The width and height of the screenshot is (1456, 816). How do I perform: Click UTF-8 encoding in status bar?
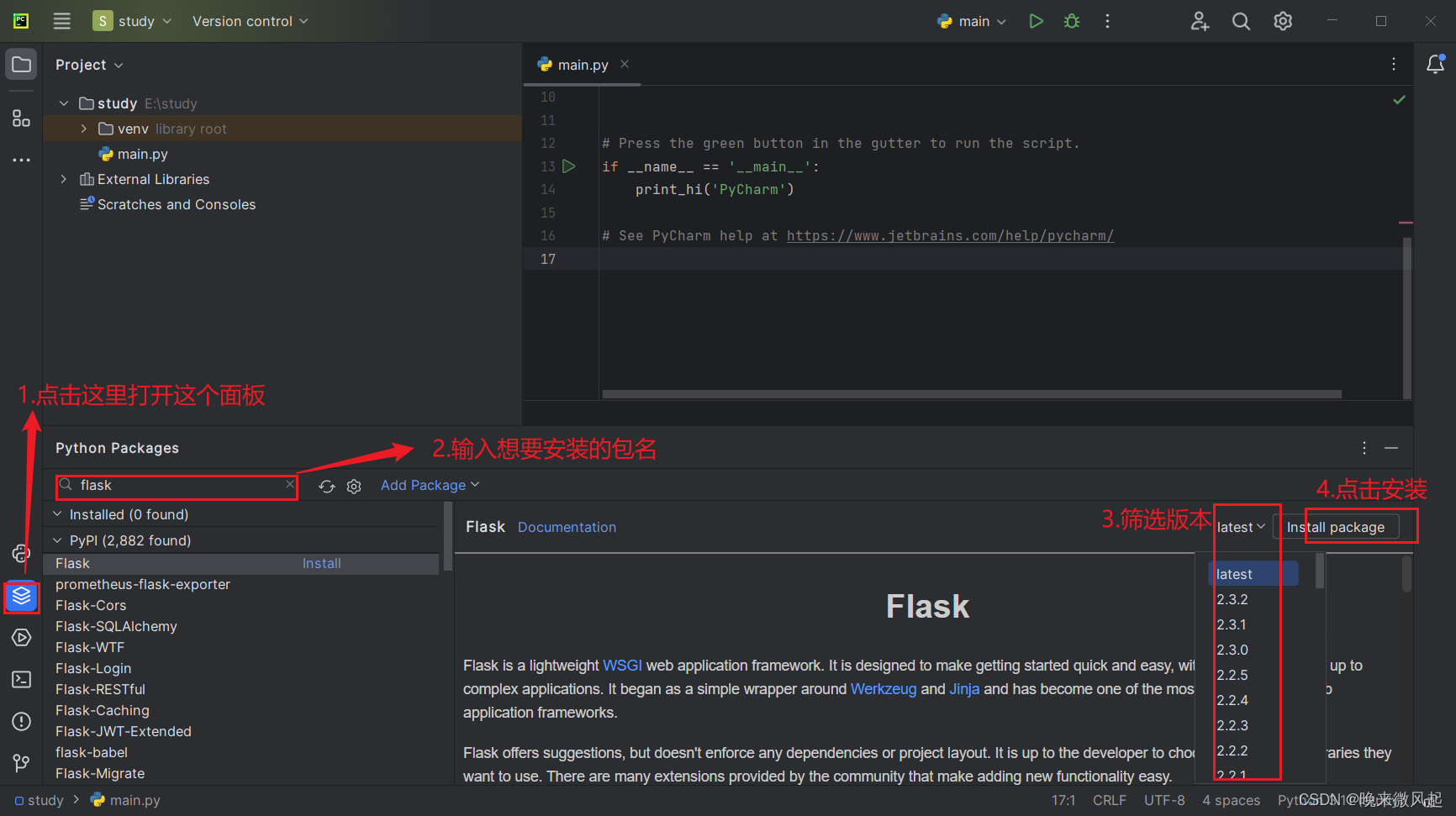pos(1164,800)
